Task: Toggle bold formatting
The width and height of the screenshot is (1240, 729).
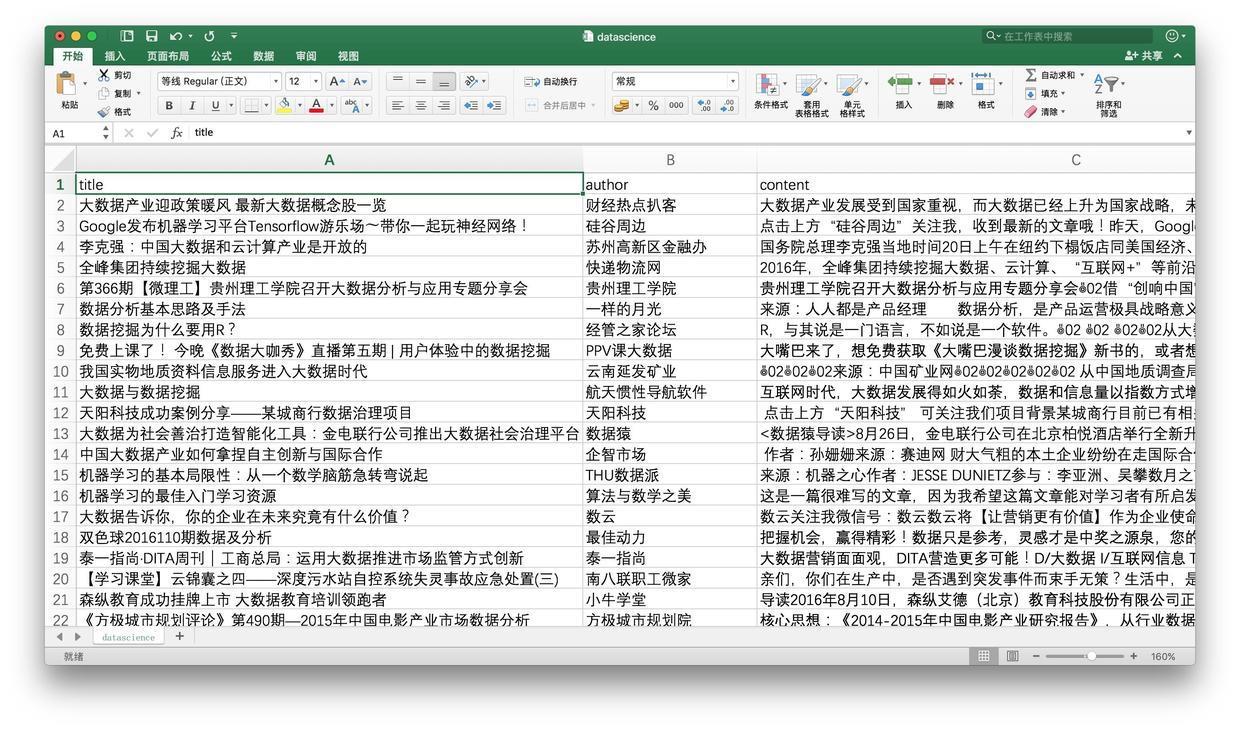Action: click(x=169, y=105)
